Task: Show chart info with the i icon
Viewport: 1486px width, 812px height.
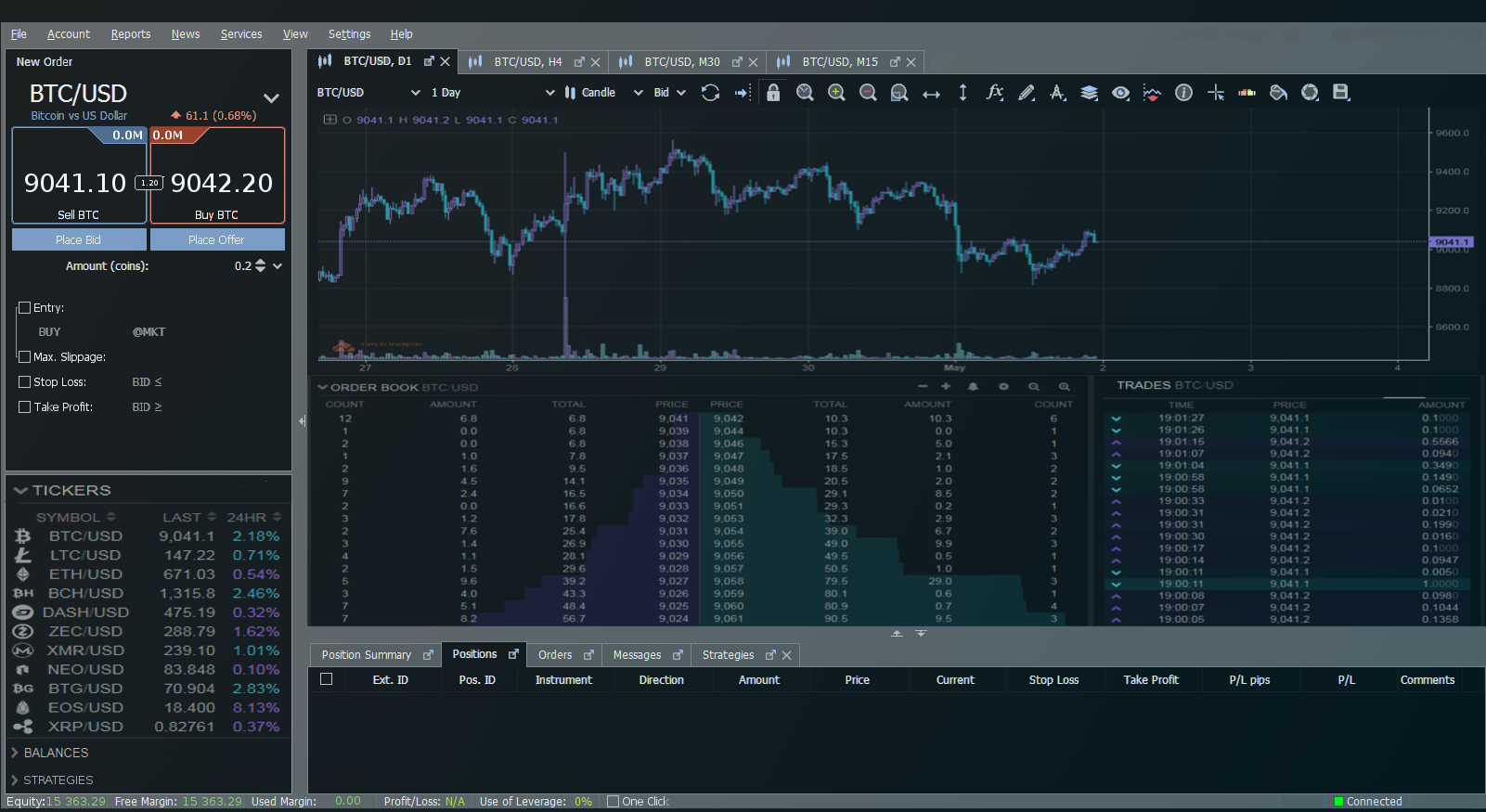Action: tap(1183, 93)
